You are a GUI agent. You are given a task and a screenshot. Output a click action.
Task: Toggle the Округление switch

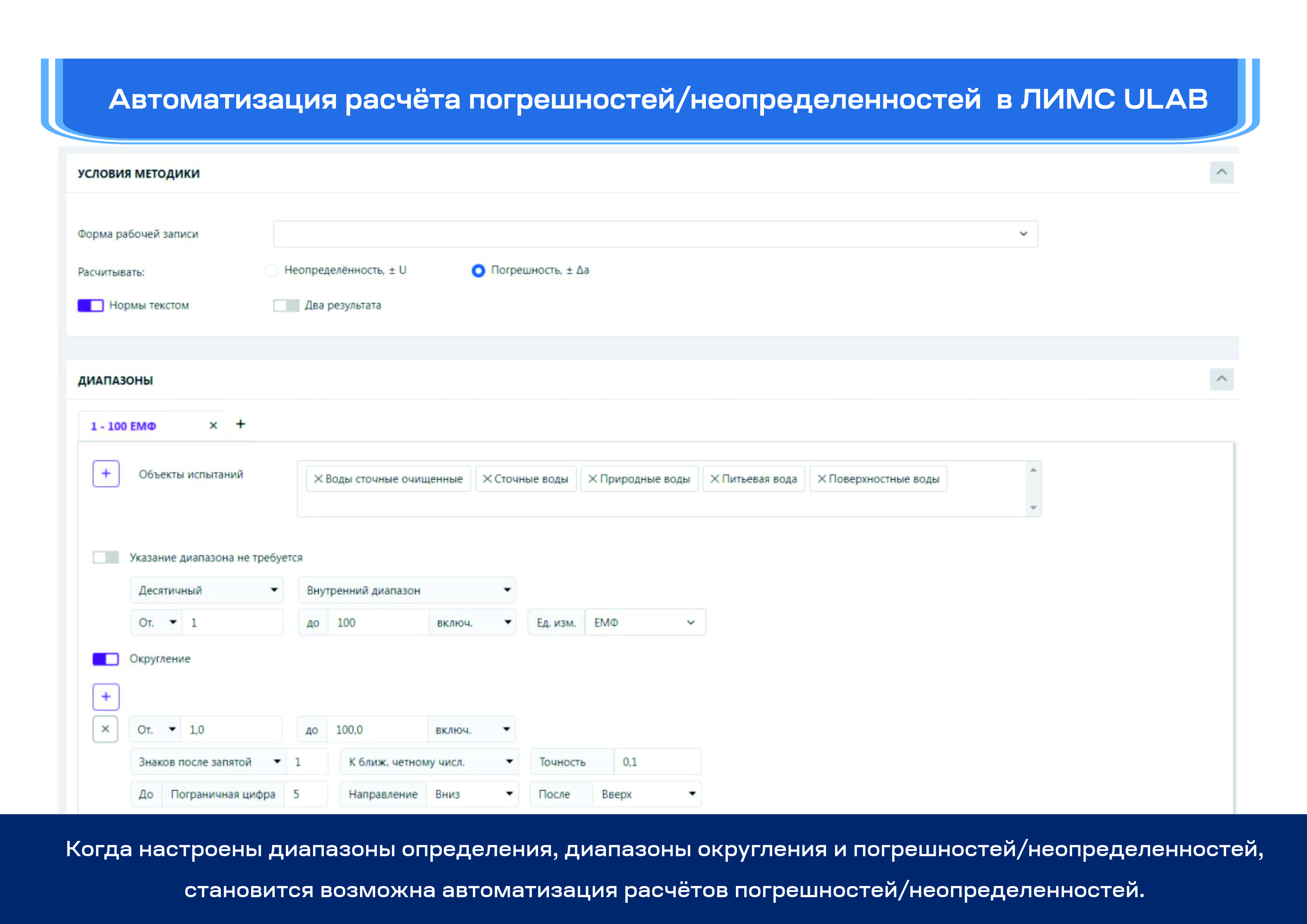click(106, 659)
